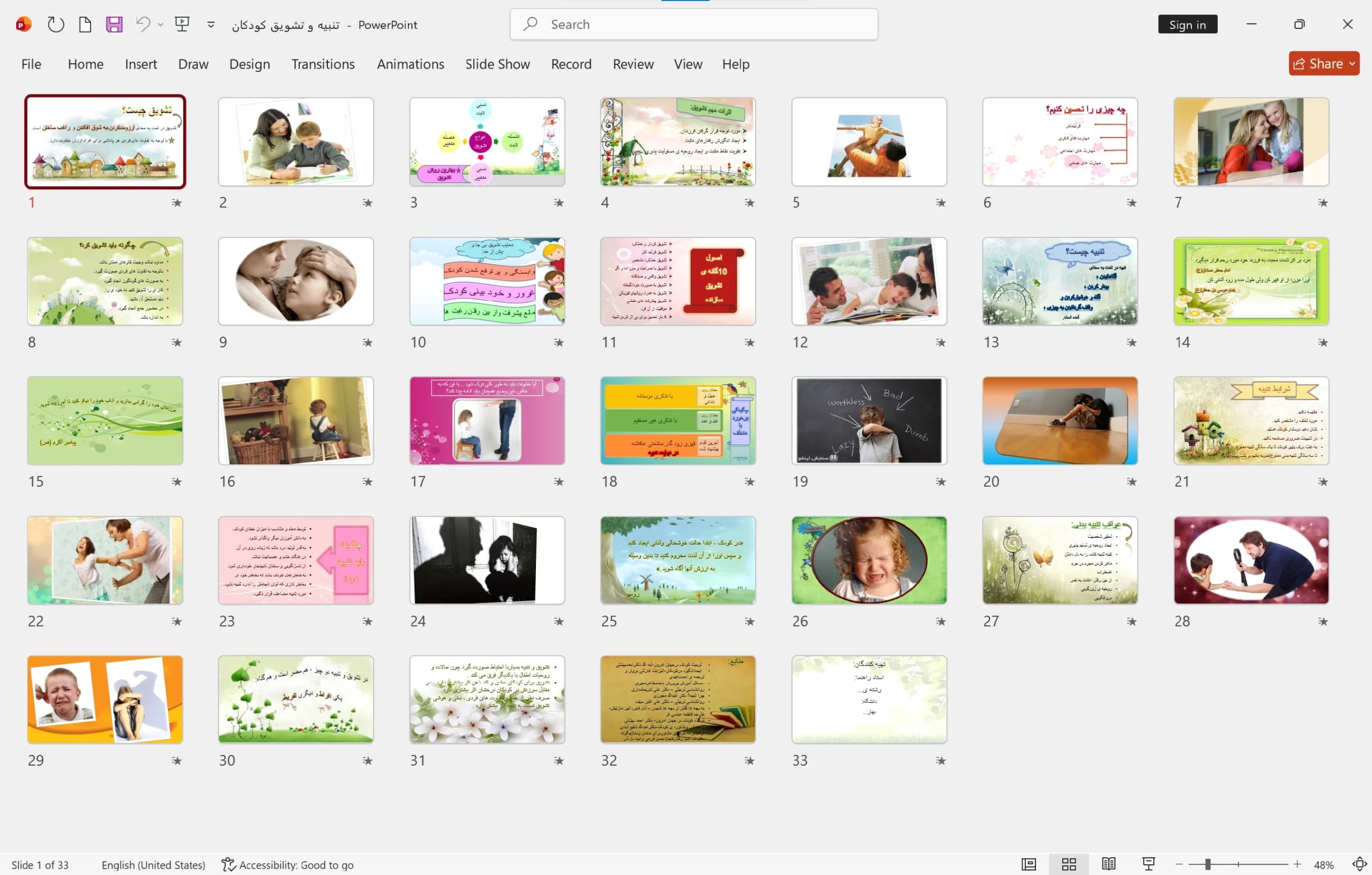1372x875 pixels.
Task: Click the Undo arrow icon
Action: click(x=143, y=25)
